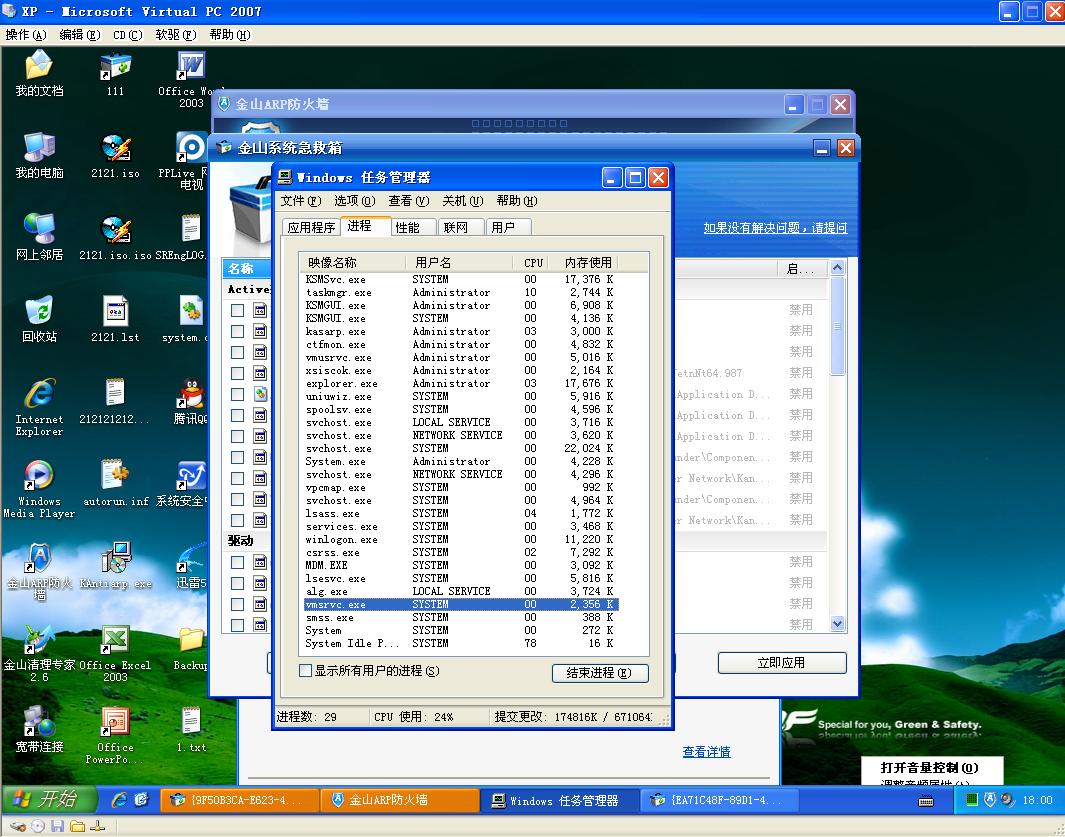Sort processes by 映像名称 column header
Viewport: 1065px width, 837px height.
tap(353, 262)
